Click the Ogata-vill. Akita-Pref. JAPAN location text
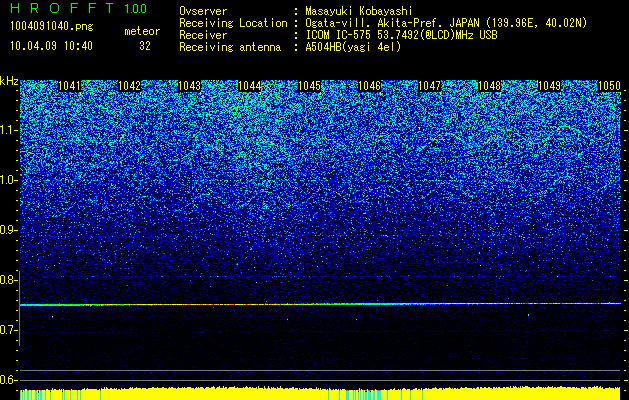 click(x=446, y=23)
